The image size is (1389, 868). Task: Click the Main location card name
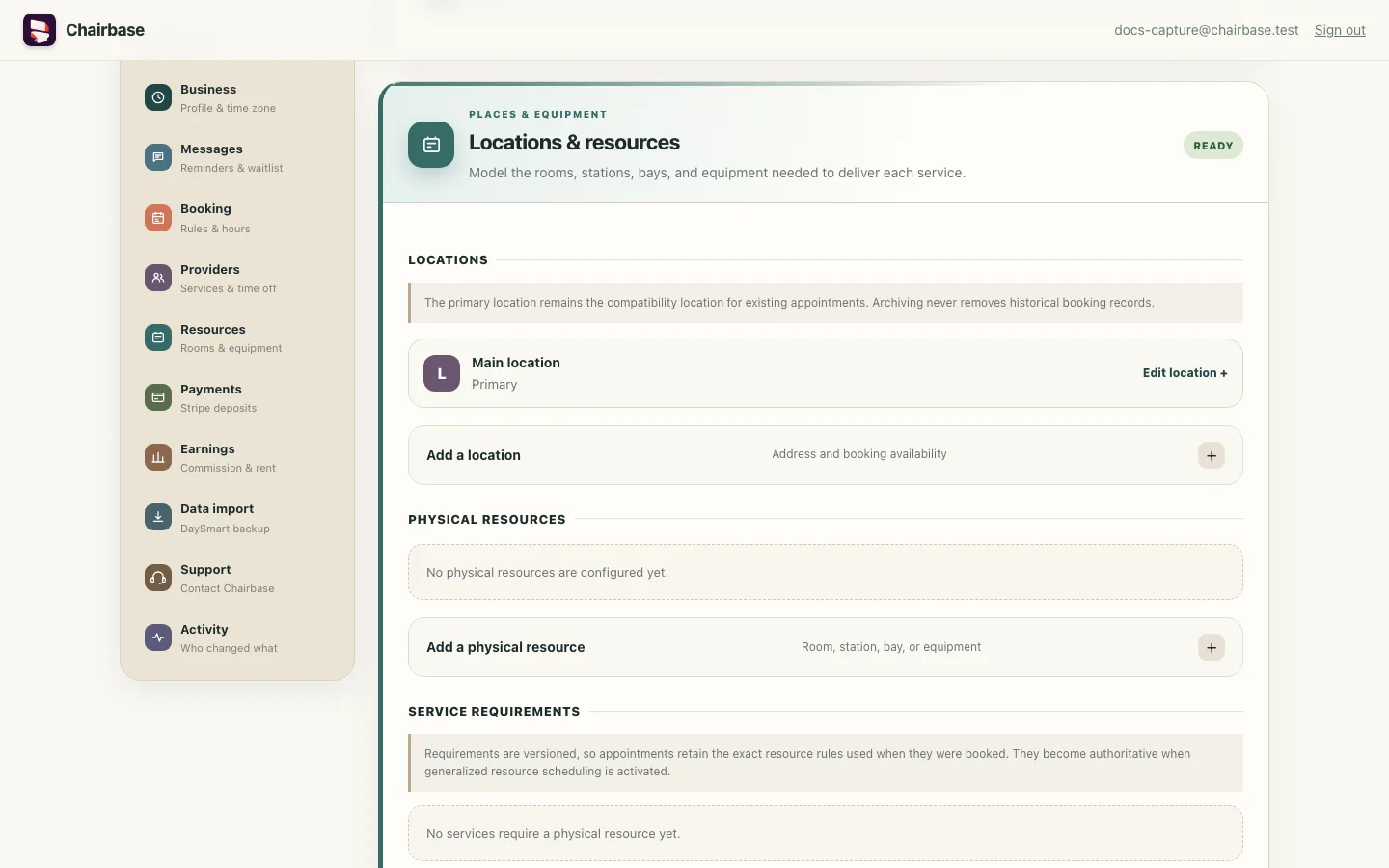tap(516, 363)
